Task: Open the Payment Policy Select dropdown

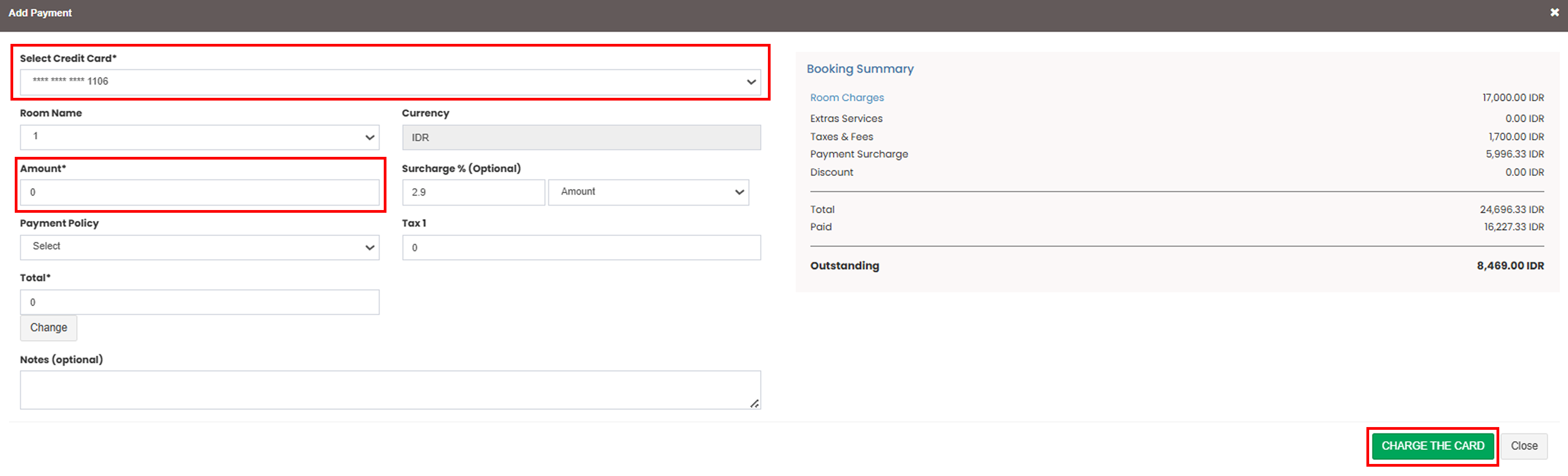Action: coord(200,247)
